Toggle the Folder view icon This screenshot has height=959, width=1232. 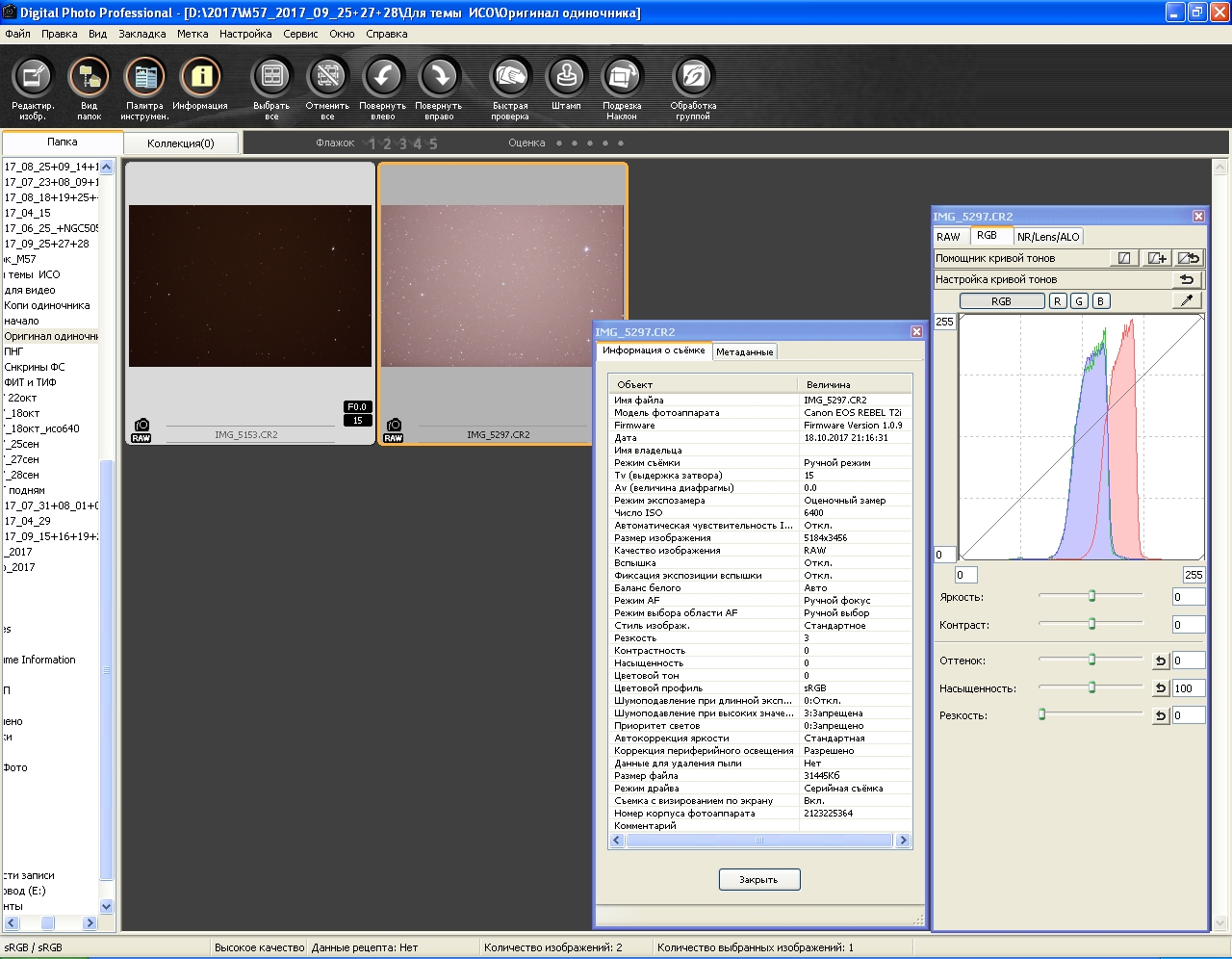pyautogui.click(x=89, y=77)
